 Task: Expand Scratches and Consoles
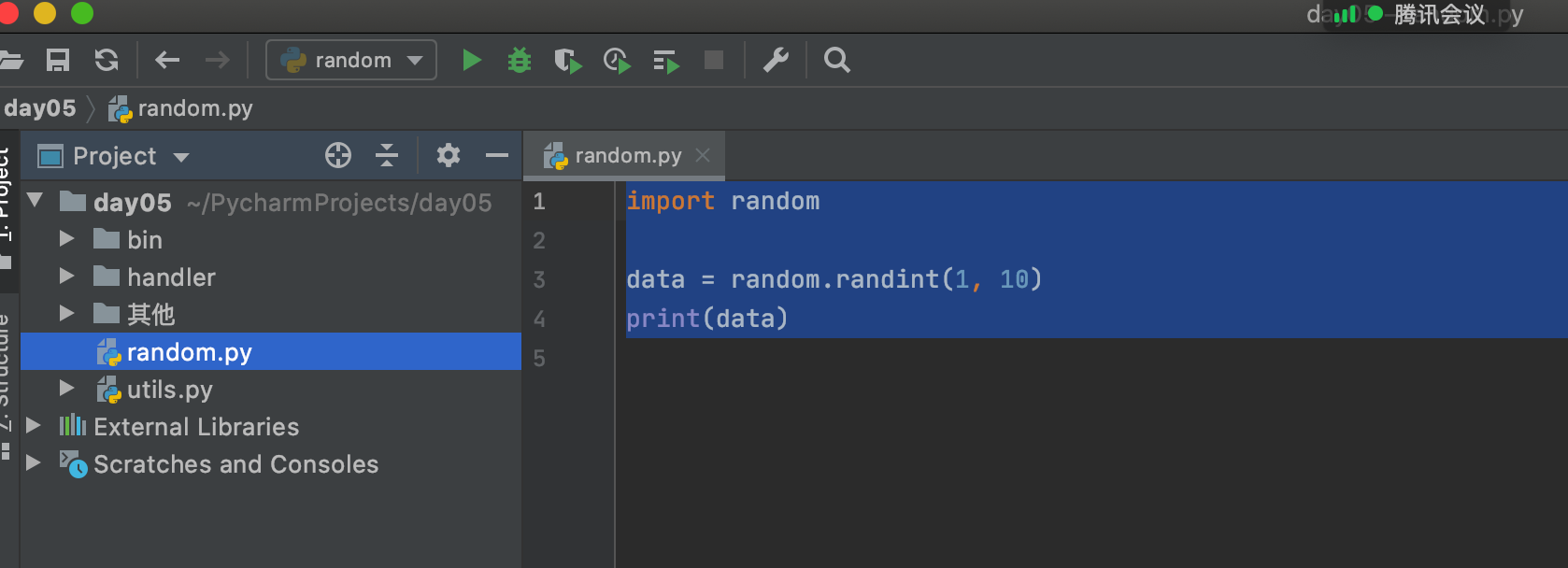tap(34, 463)
